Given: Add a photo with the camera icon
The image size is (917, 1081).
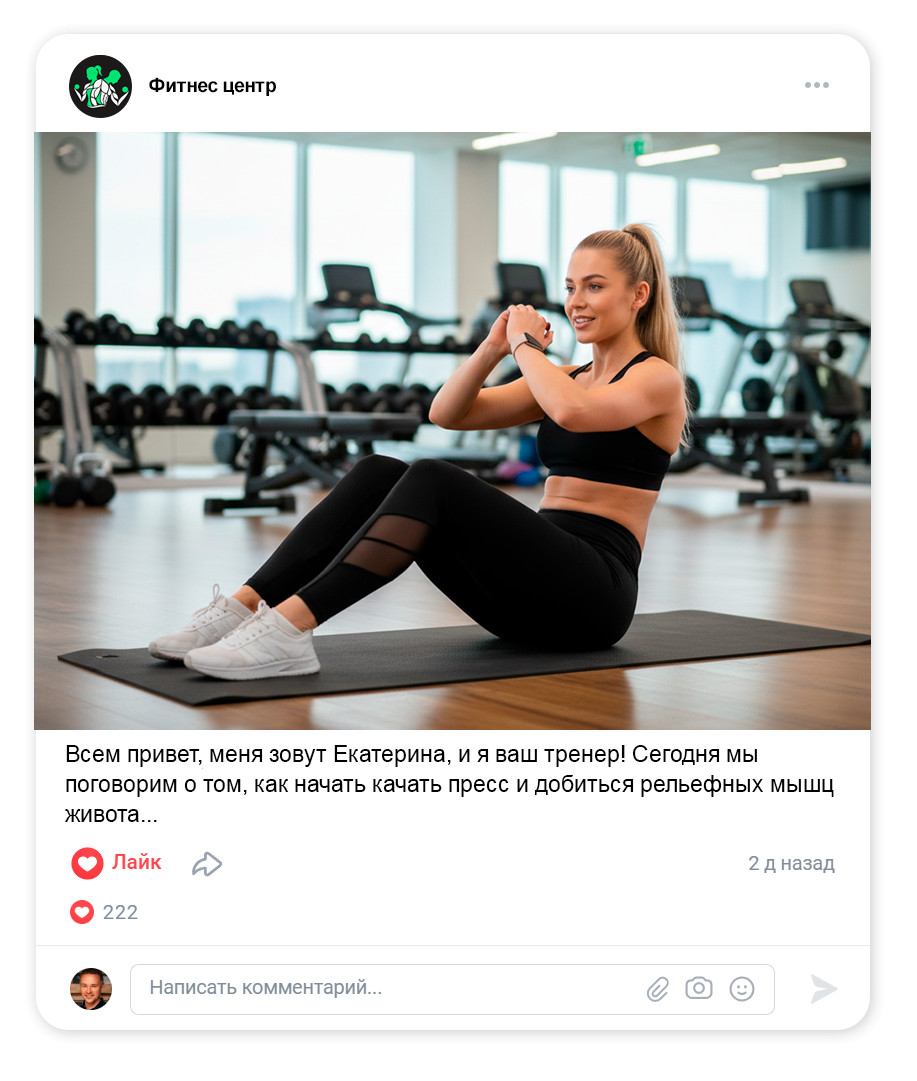Looking at the screenshot, I should [x=698, y=989].
